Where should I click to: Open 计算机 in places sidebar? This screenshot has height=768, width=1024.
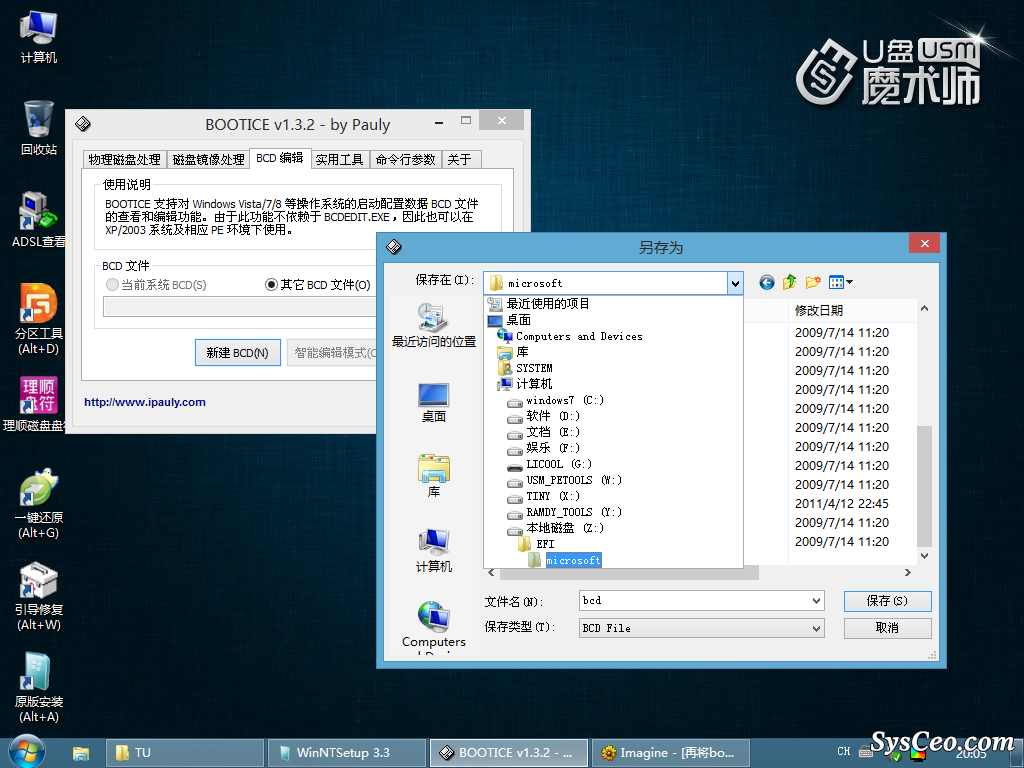434,551
